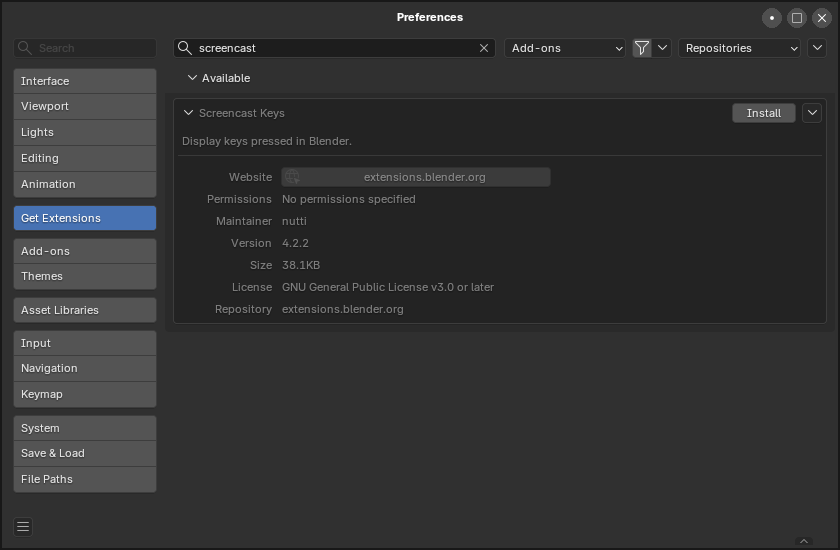
Task: Open the System preferences tab
Action: (85, 428)
